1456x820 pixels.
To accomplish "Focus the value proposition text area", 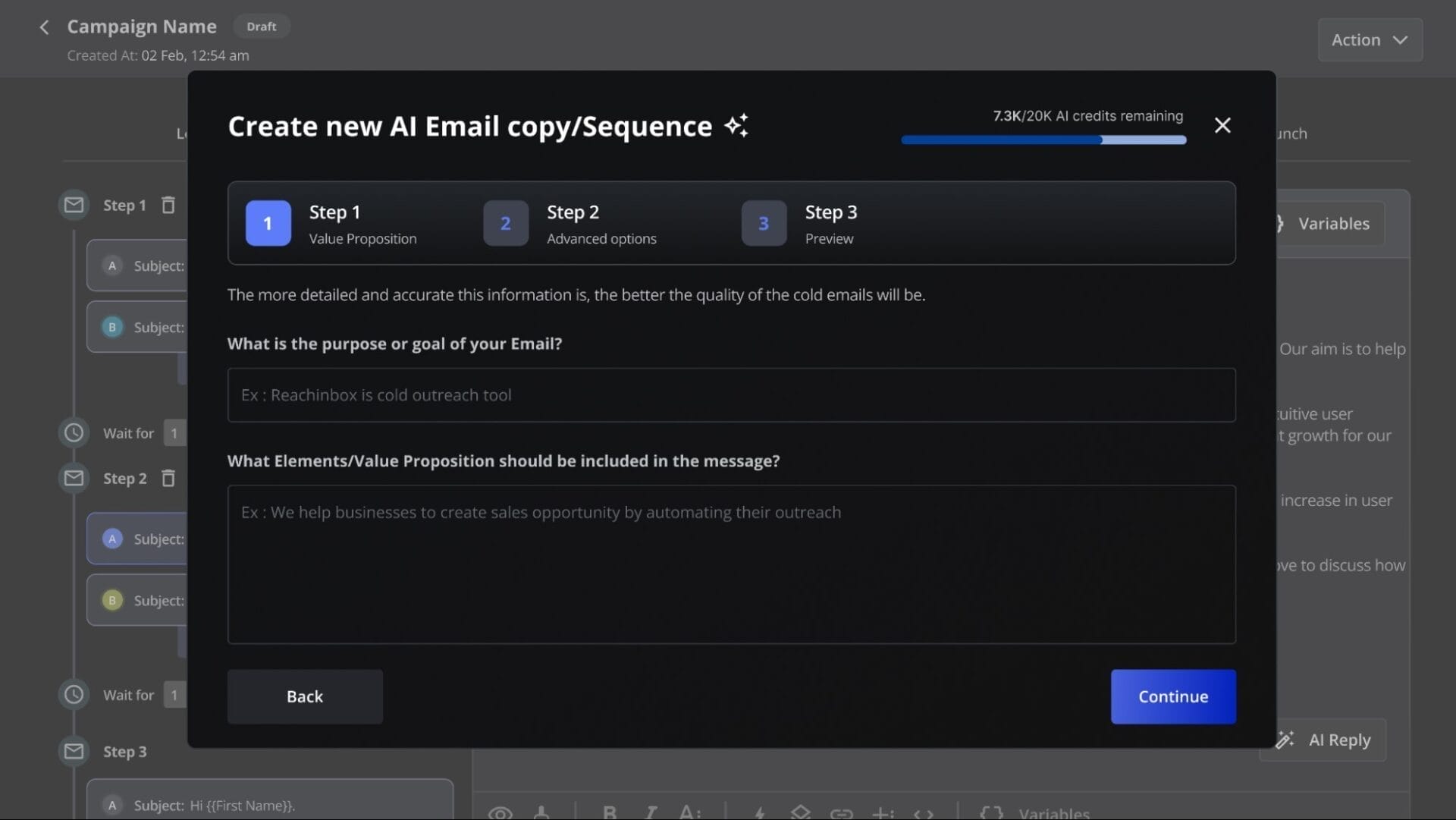I will tap(731, 564).
